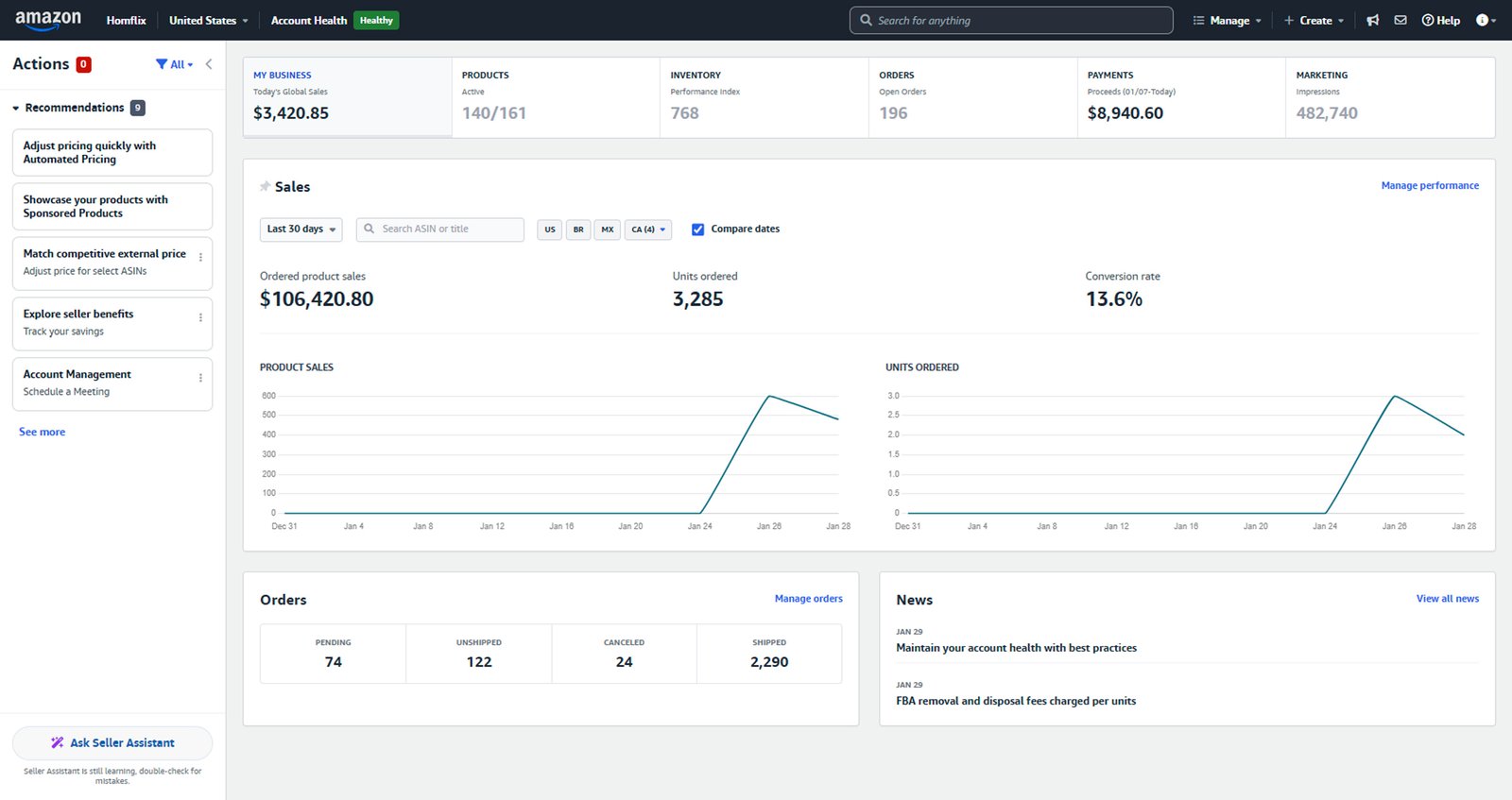This screenshot has width=1512, height=800.
Task: Toggle the BR marketplace filter
Action: pos(578,230)
